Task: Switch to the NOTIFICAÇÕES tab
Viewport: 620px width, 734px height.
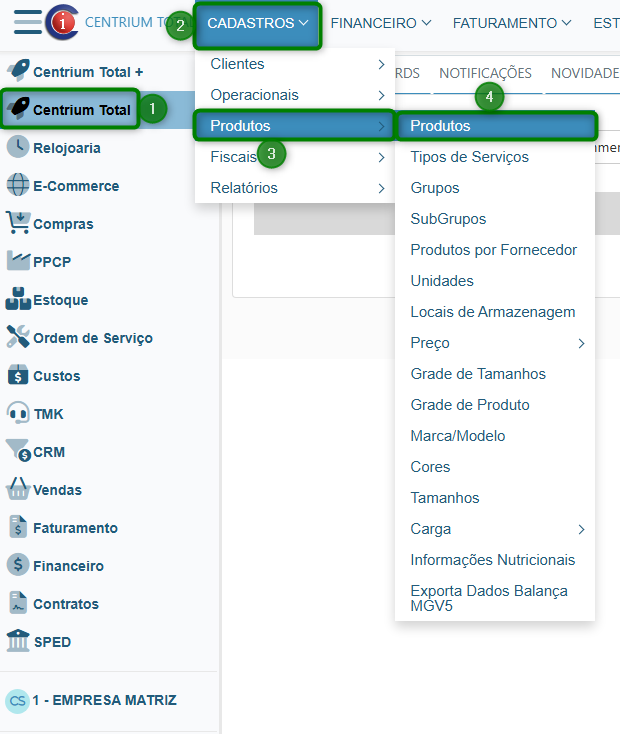Action: [x=485, y=73]
